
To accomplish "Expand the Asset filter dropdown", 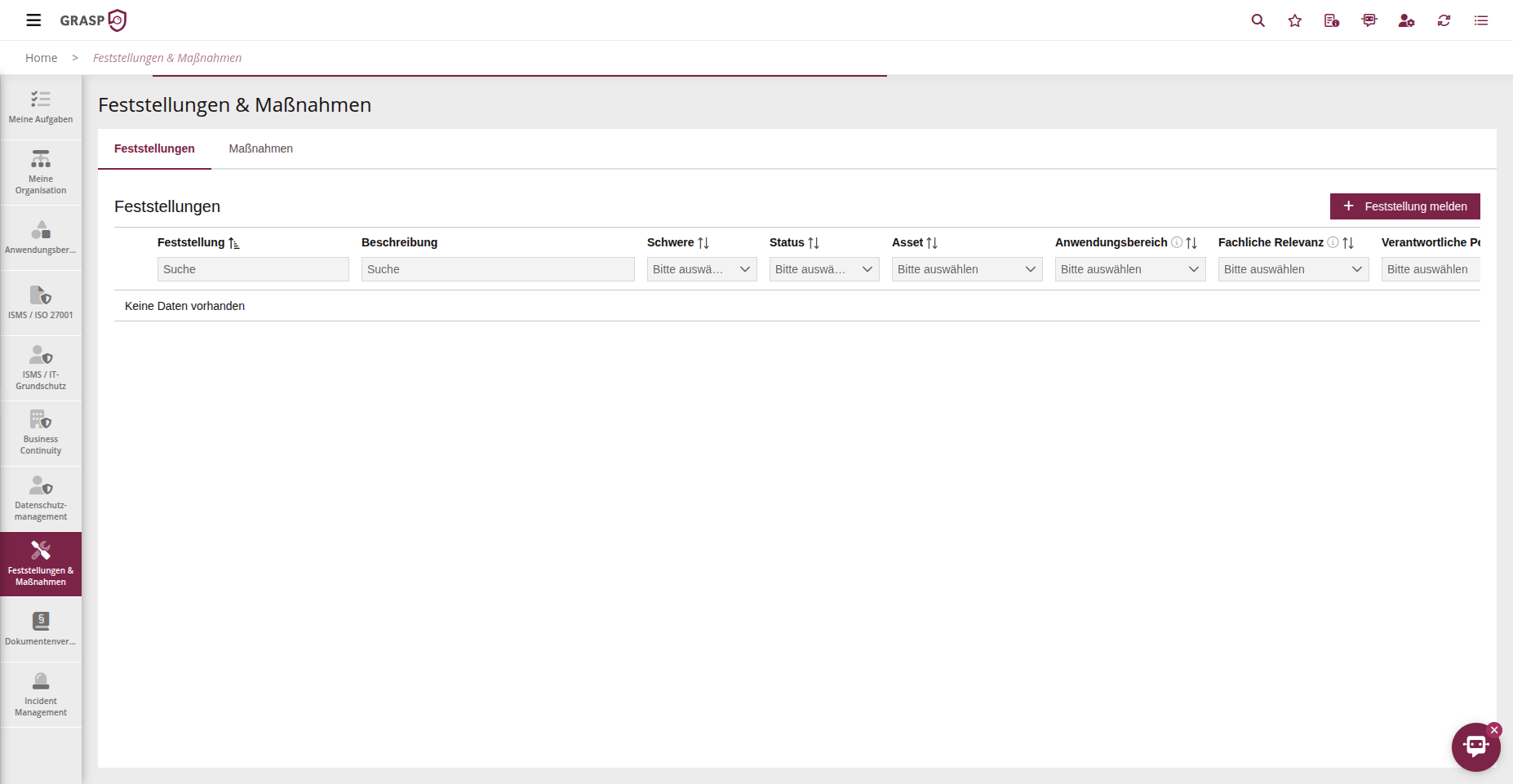I will tap(966, 269).
